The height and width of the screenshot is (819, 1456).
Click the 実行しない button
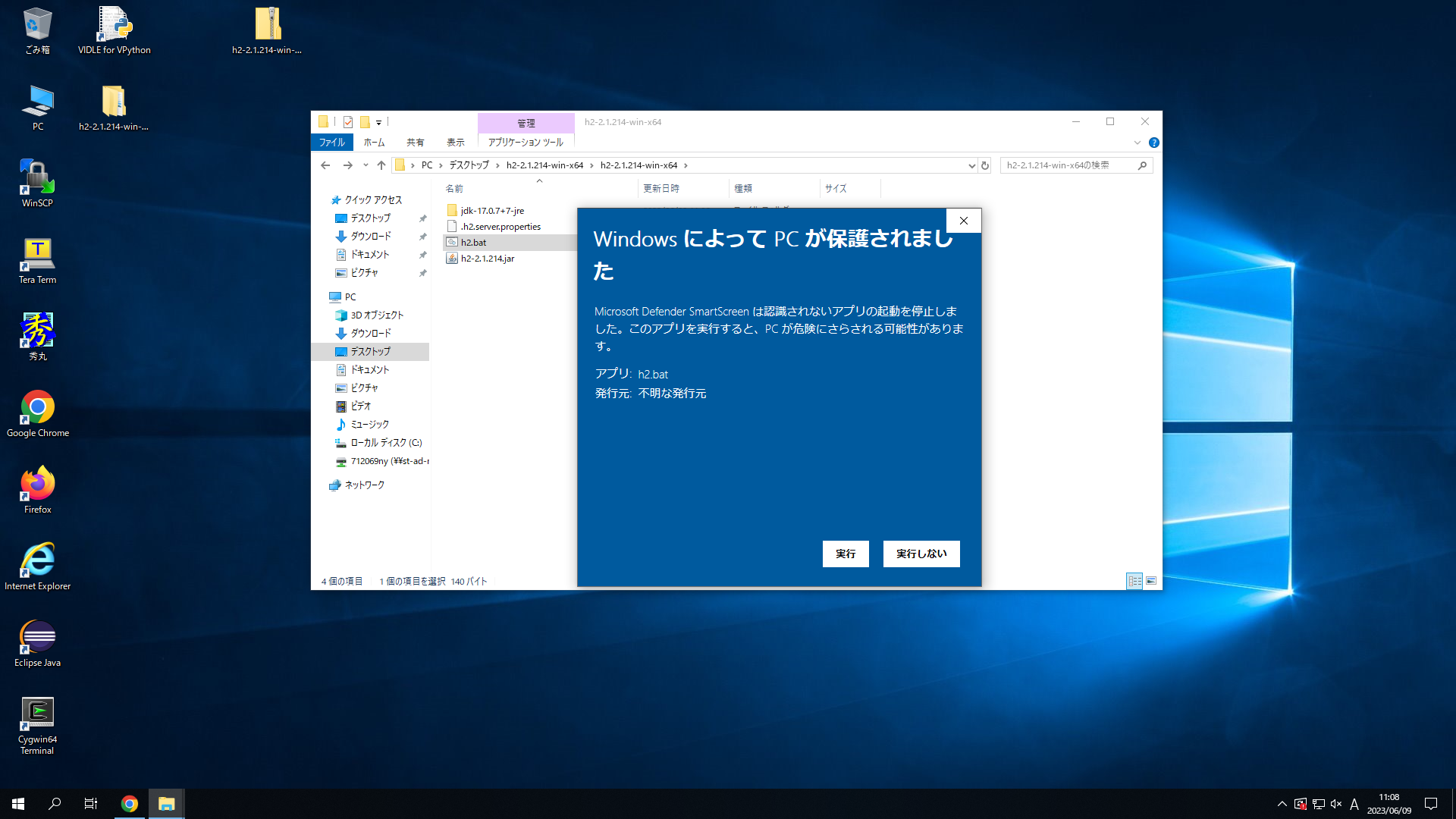click(921, 554)
